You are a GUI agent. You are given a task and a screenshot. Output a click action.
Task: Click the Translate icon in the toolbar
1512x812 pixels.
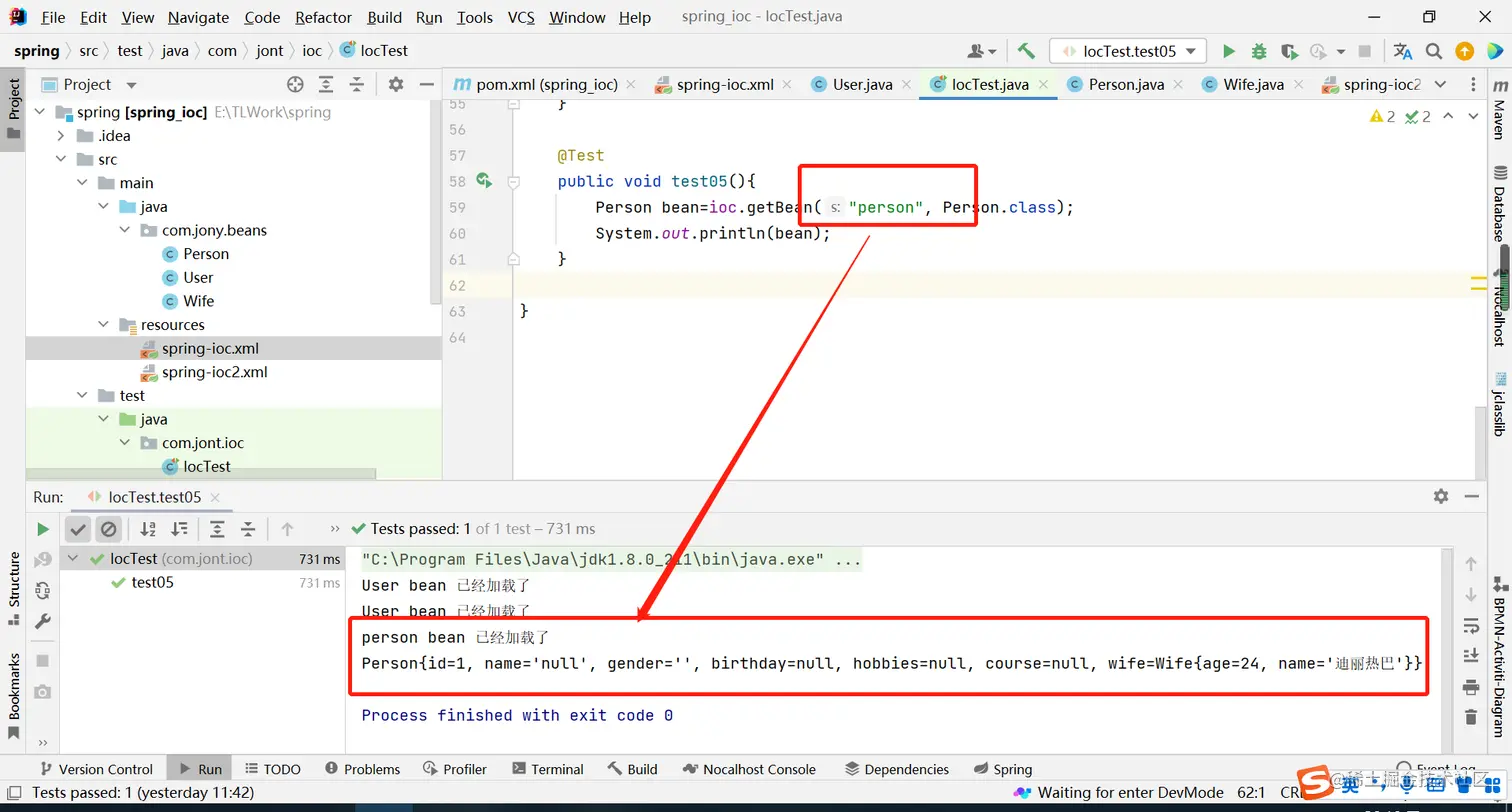[x=1403, y=51]
